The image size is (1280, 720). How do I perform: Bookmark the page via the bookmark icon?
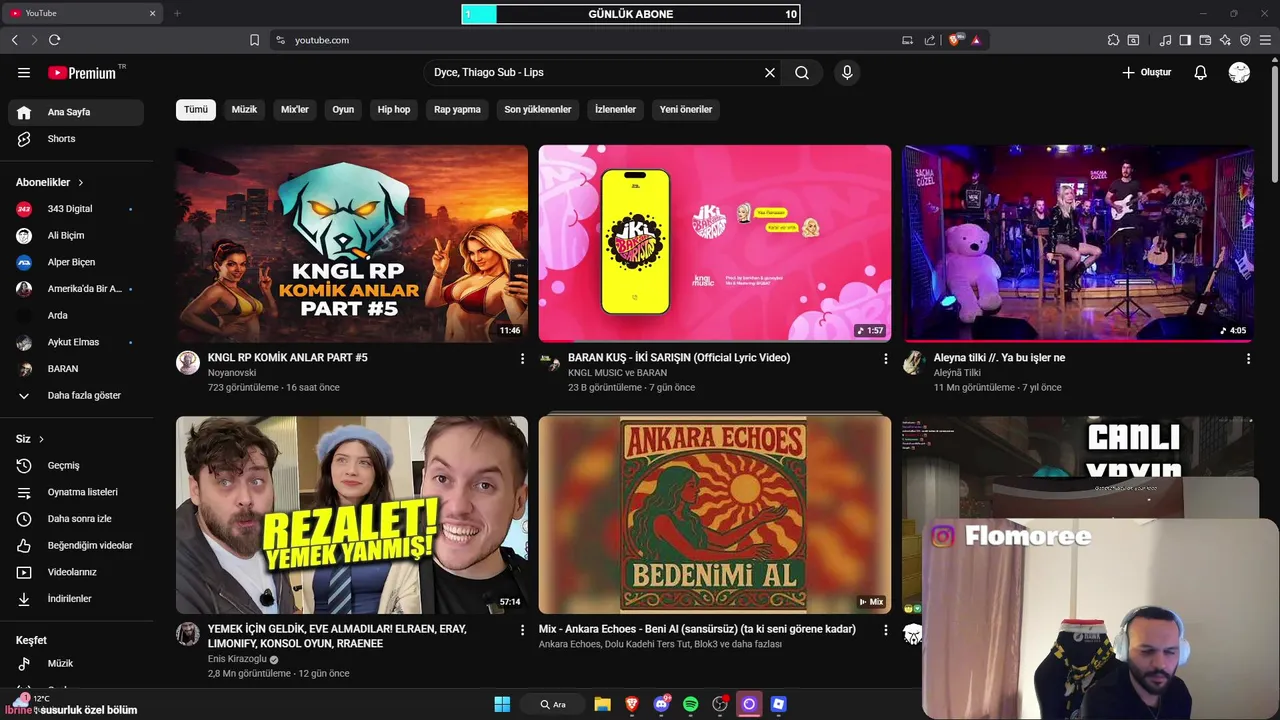click(254, 40)
